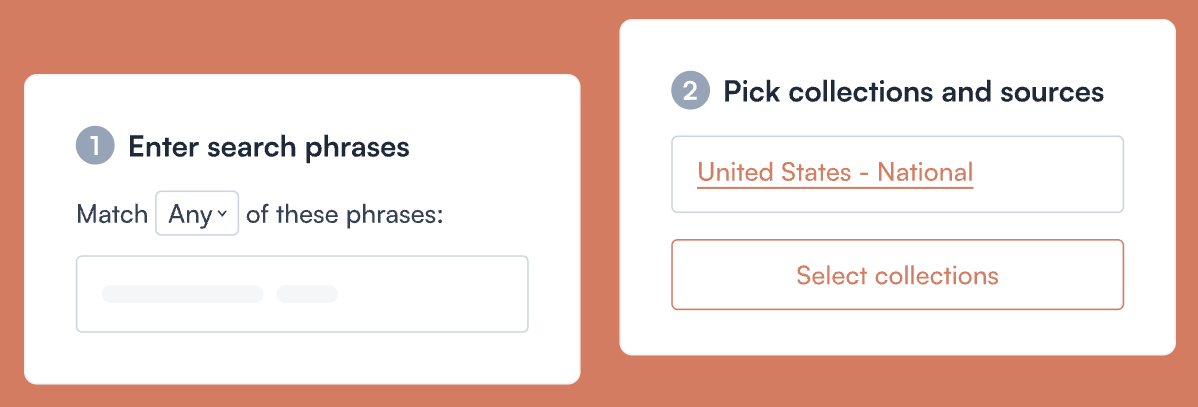
Task: Click empty area of the collections card
Action: (900, 332)
